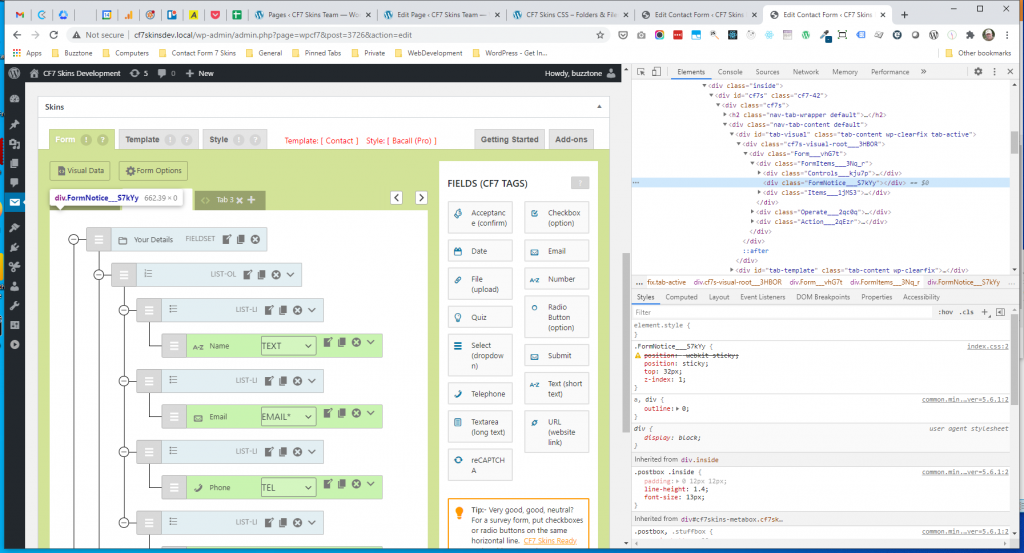The width and height of the screenshot is (1024, 553).
Task: Toggle the .cls class editor in Styles
Action: pos(966,312)
